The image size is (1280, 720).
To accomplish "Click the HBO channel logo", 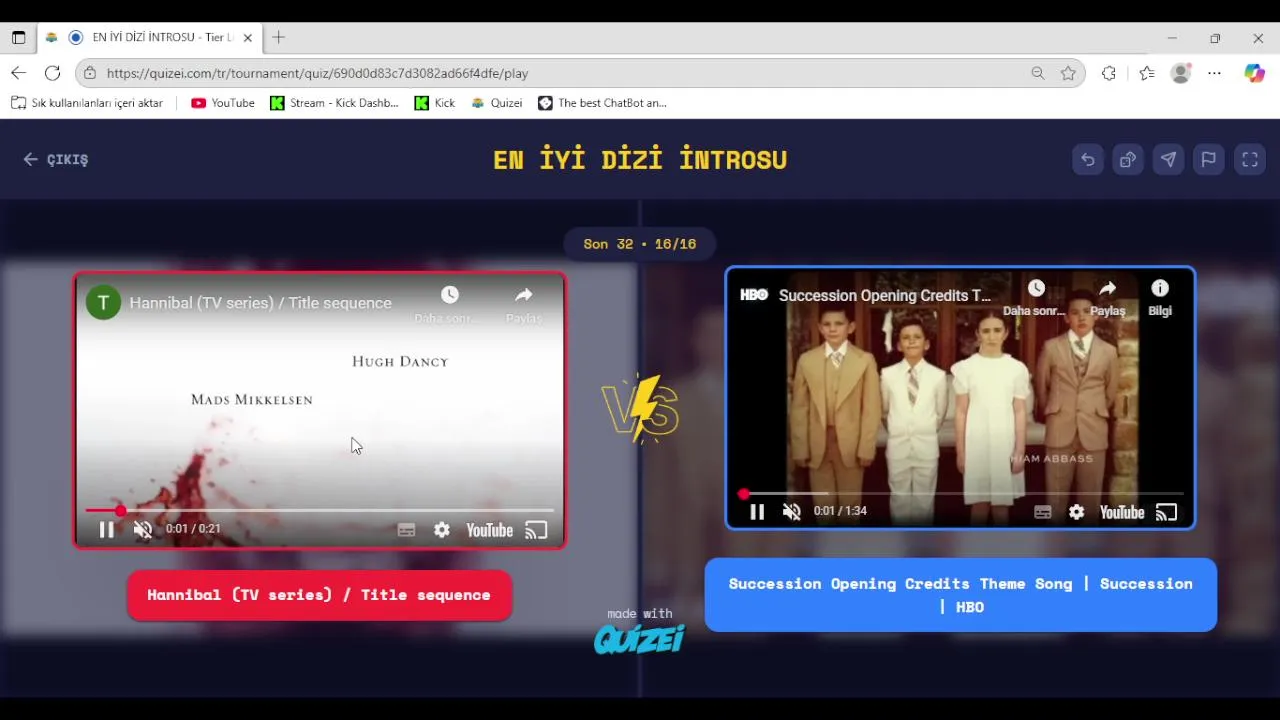I will click(754, 295).
